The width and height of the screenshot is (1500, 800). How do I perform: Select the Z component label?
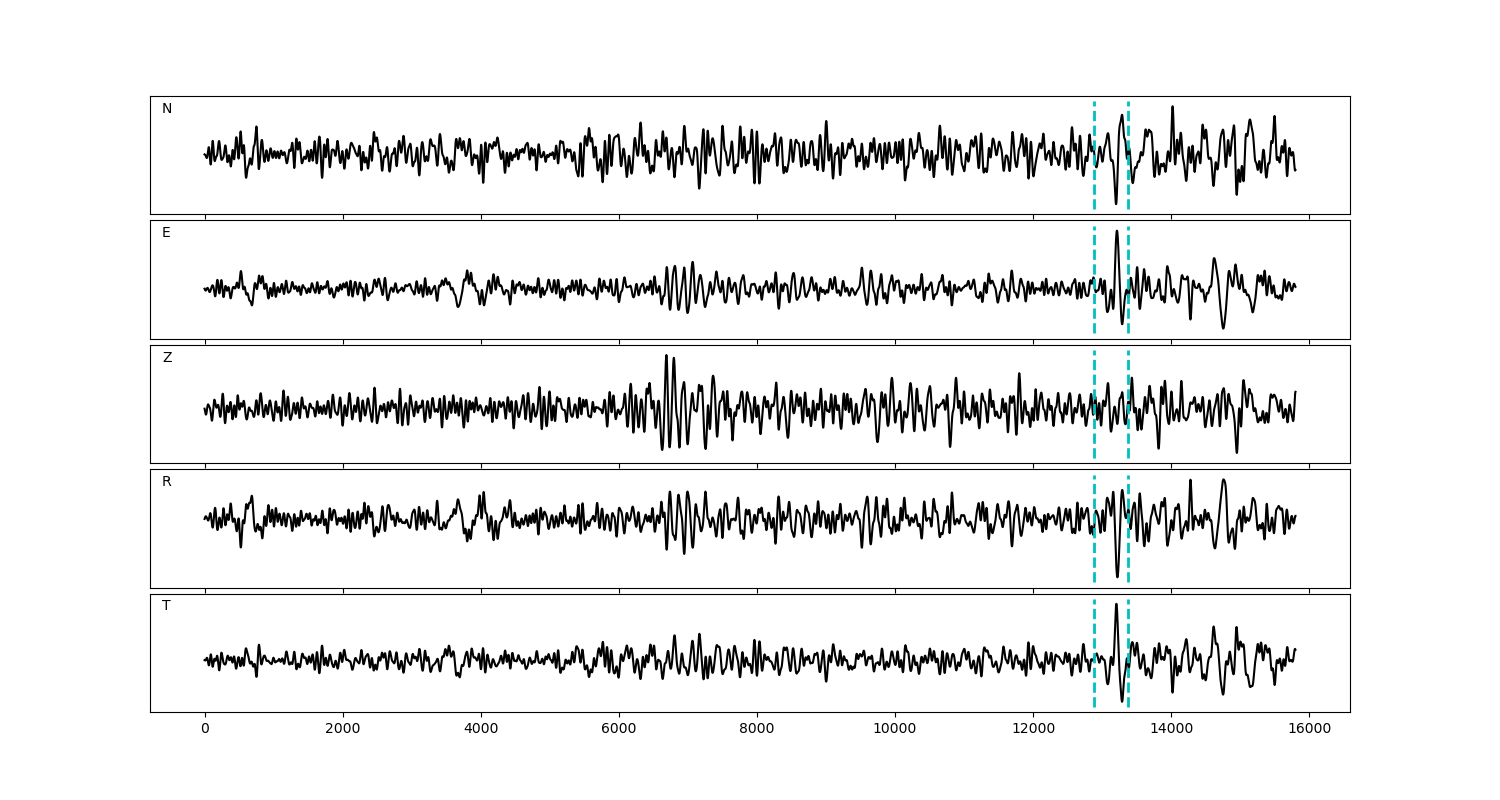[x=167, y=358]
